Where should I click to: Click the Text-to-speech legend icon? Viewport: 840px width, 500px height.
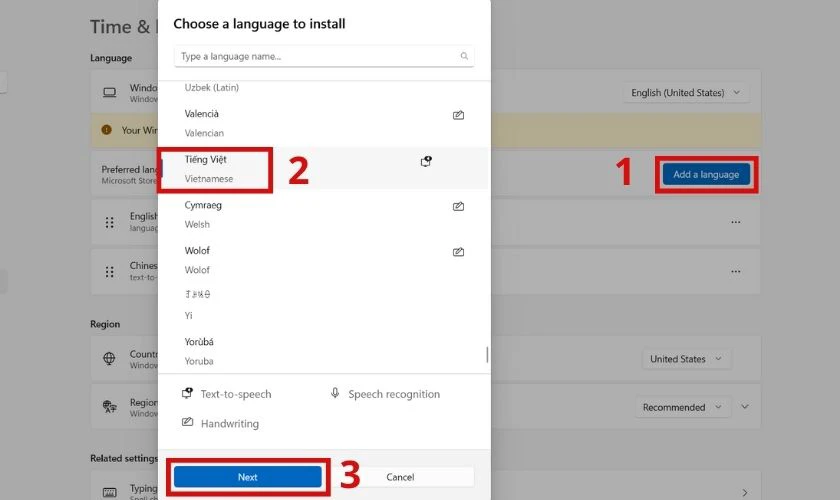[x=187, y=393]
